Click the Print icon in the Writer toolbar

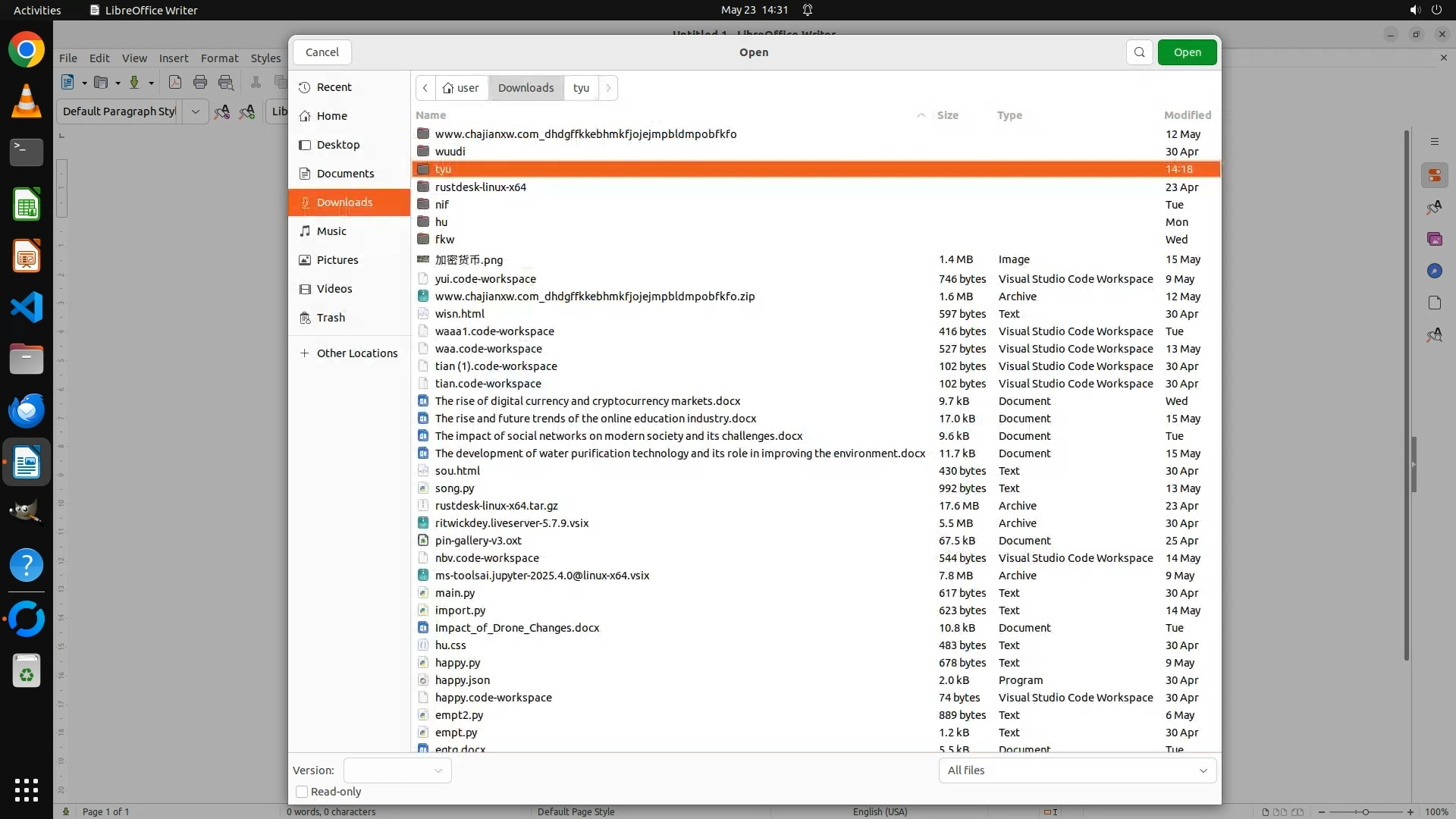click(x=200, y=83)
